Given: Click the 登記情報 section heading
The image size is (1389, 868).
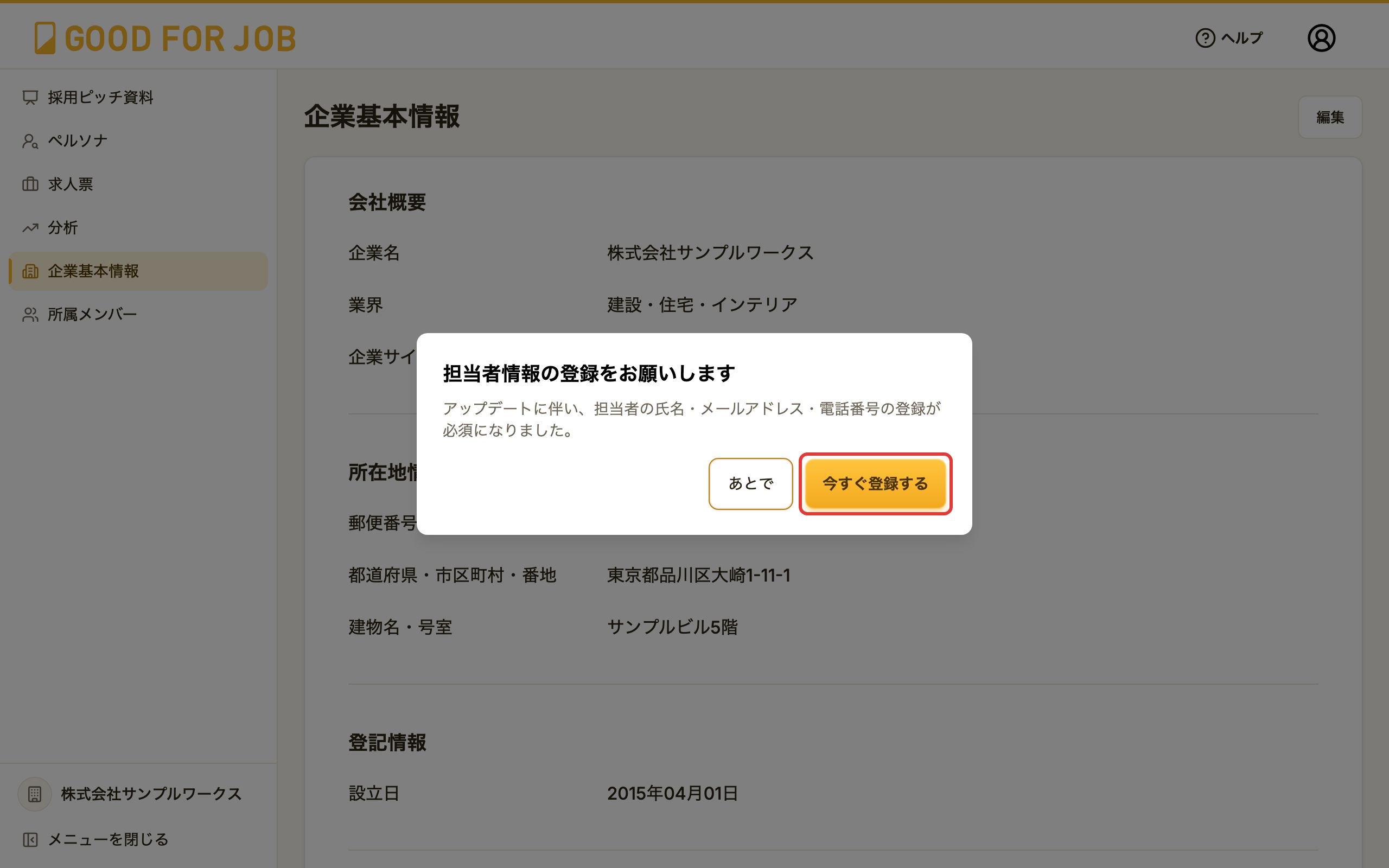Looking at the screenshot, I should coord(387,742).
